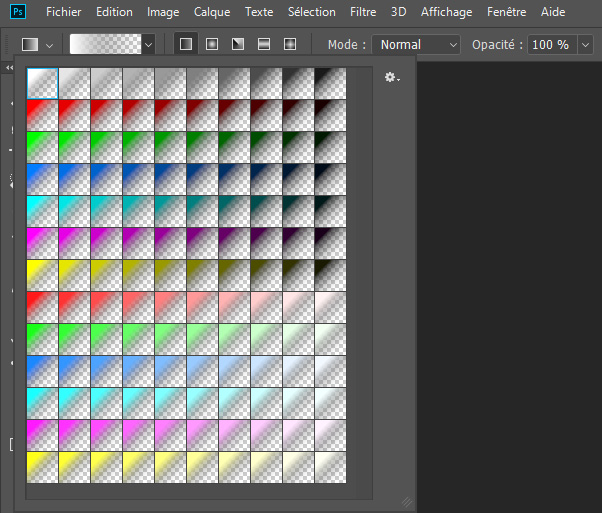Expand the tool preset picker arrow

[x=49, y=45]
